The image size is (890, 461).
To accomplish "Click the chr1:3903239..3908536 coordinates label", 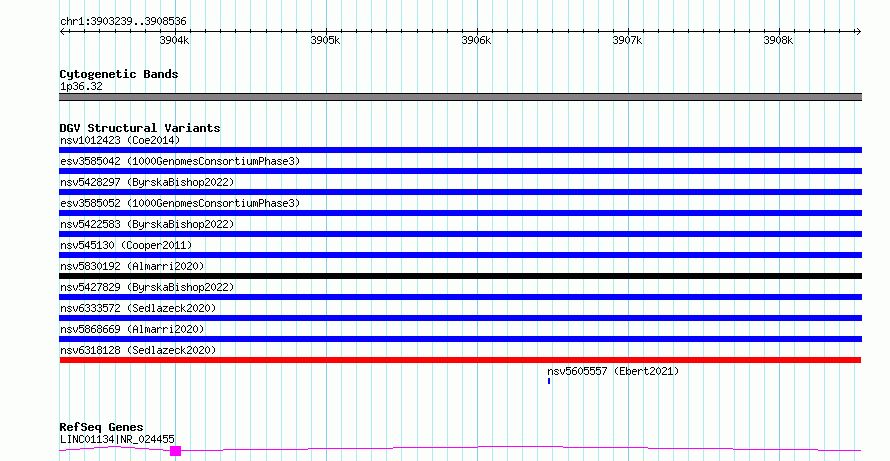I will click(123, 22).
